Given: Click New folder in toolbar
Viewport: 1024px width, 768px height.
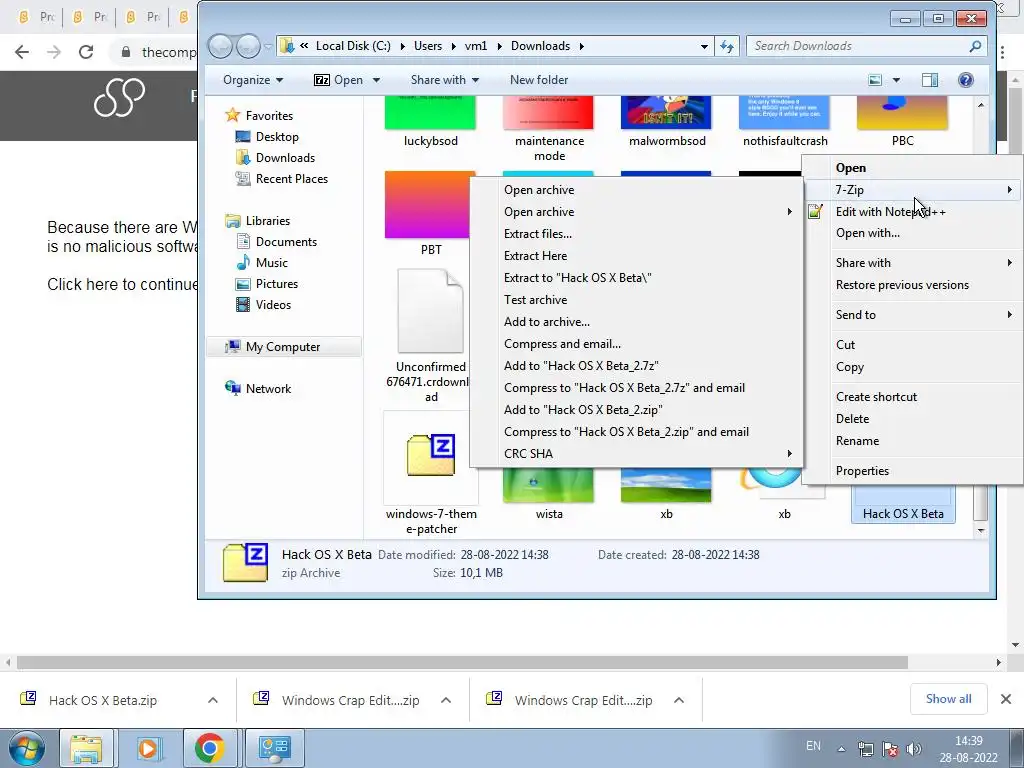Looking at the screenshot, I should pyautogui.click(x=539, y=80).
